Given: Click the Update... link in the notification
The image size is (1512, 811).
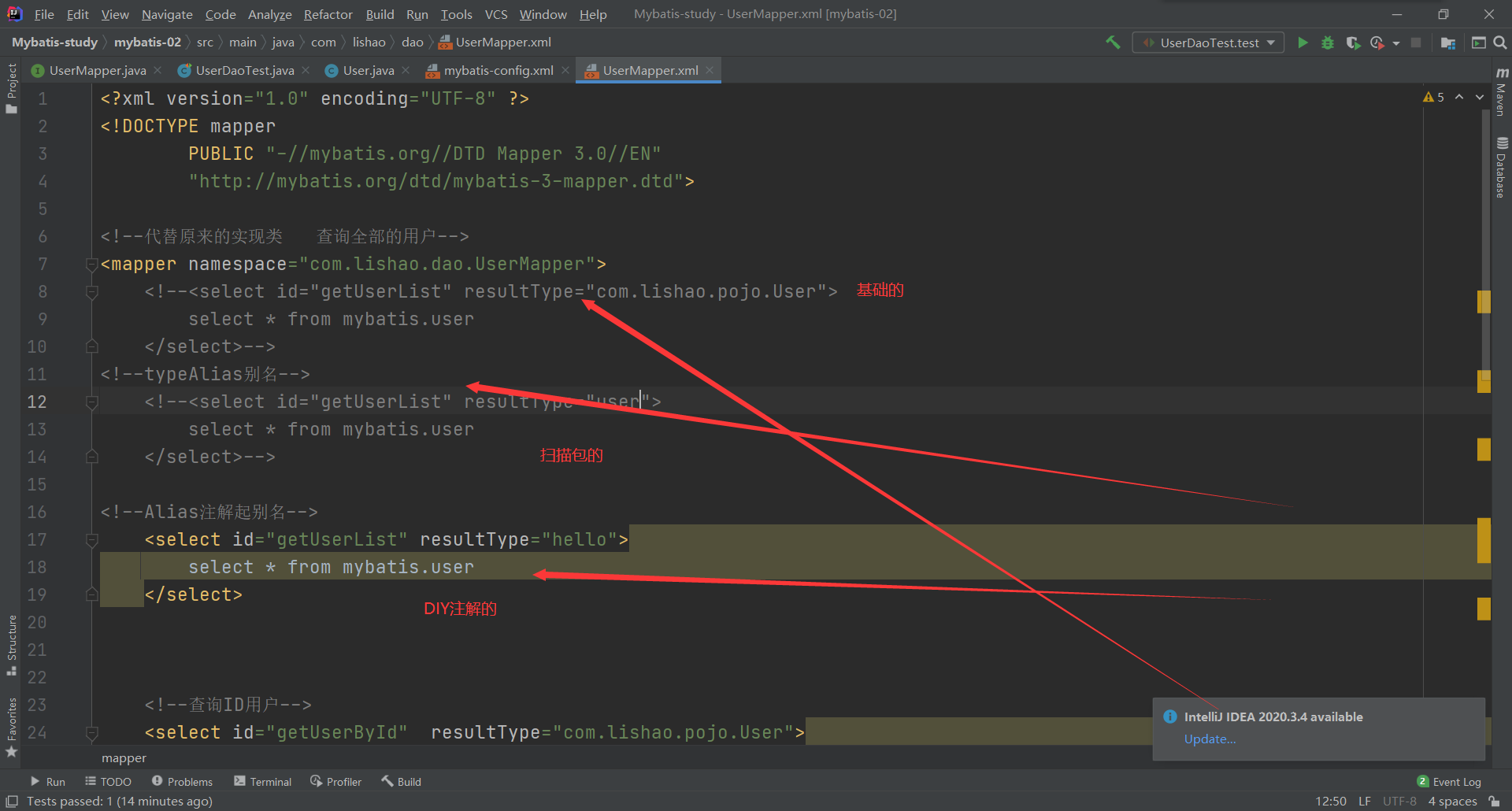Looking at the screenshot, I should click(1210, 739).
